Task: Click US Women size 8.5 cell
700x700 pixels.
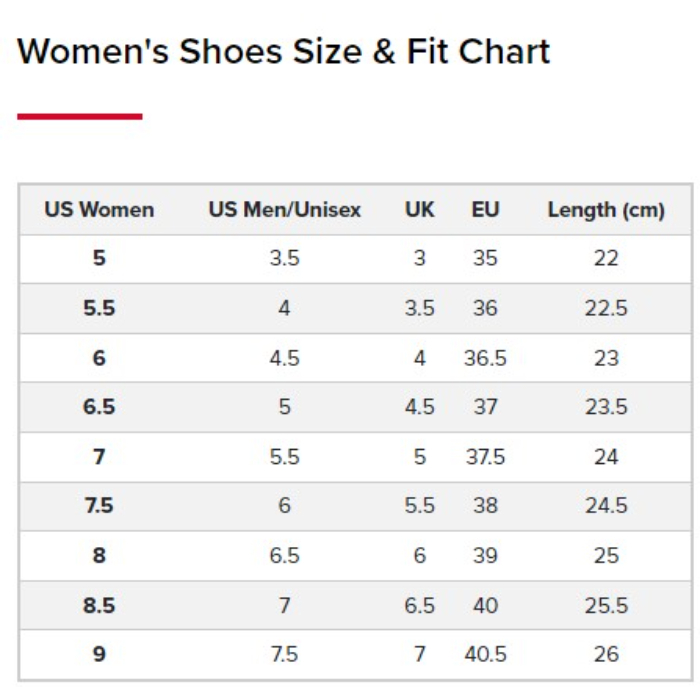Action: [x=99, y=605]
